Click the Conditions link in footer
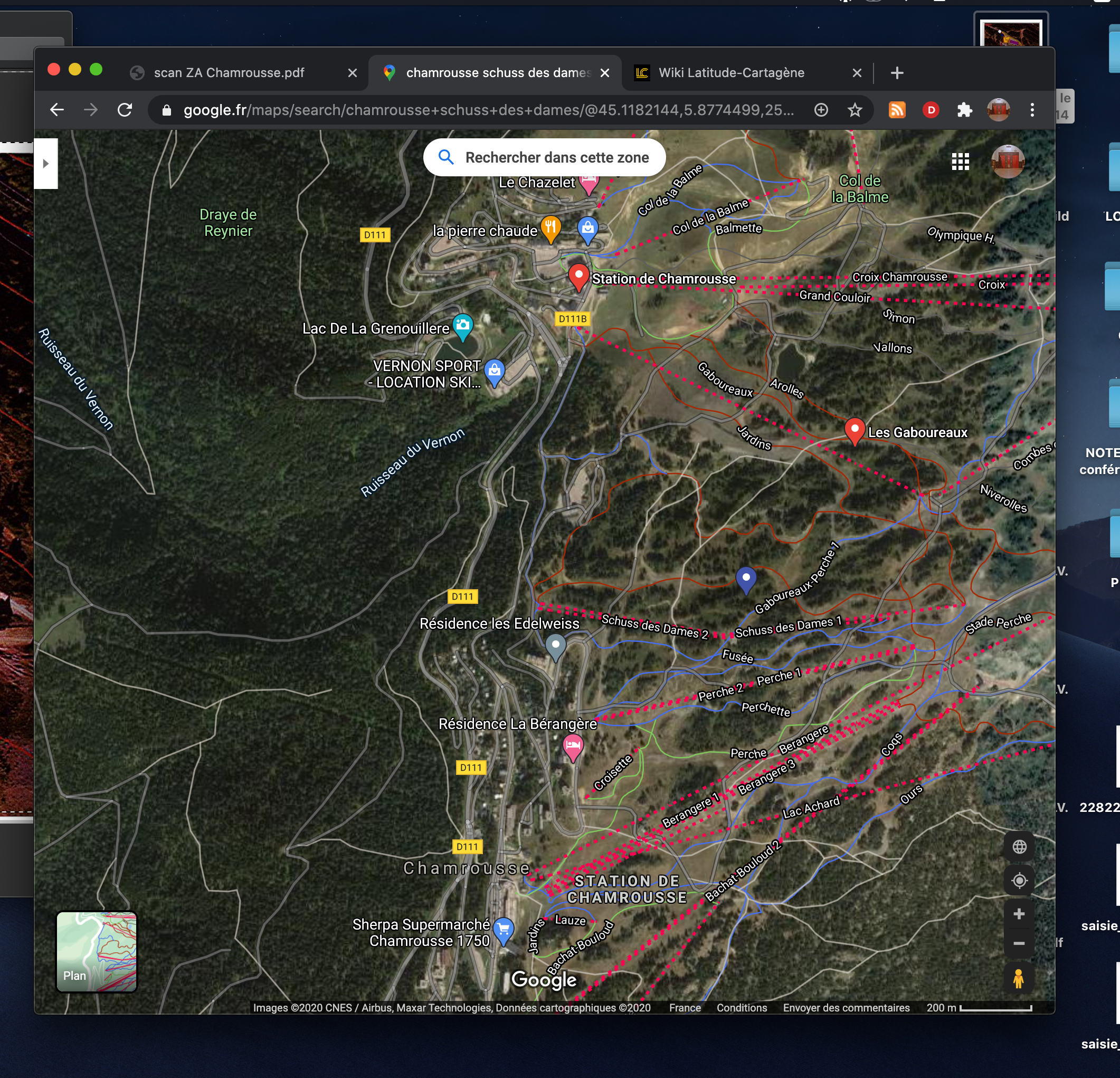This screenshot has width=1120, height=1078. (741, 1008)
